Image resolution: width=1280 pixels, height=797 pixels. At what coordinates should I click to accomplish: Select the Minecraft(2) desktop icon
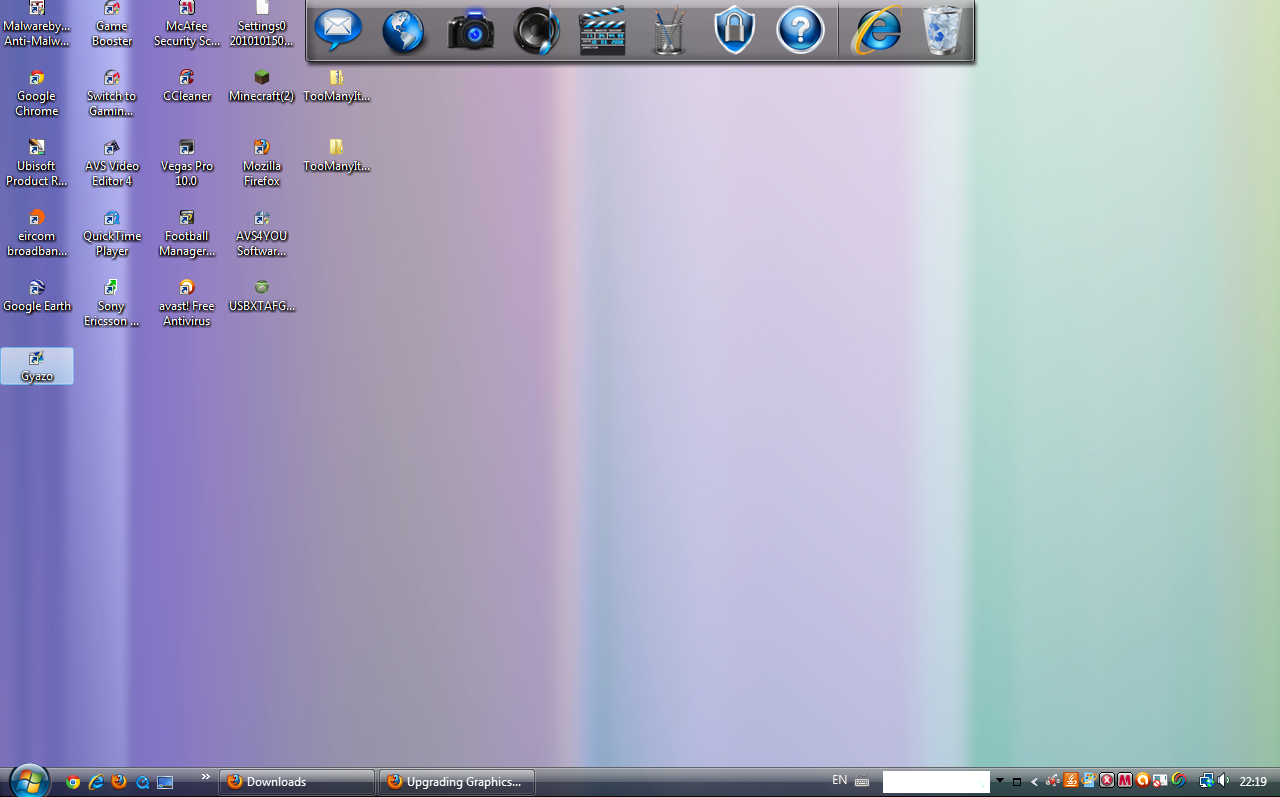click(262, 87)
